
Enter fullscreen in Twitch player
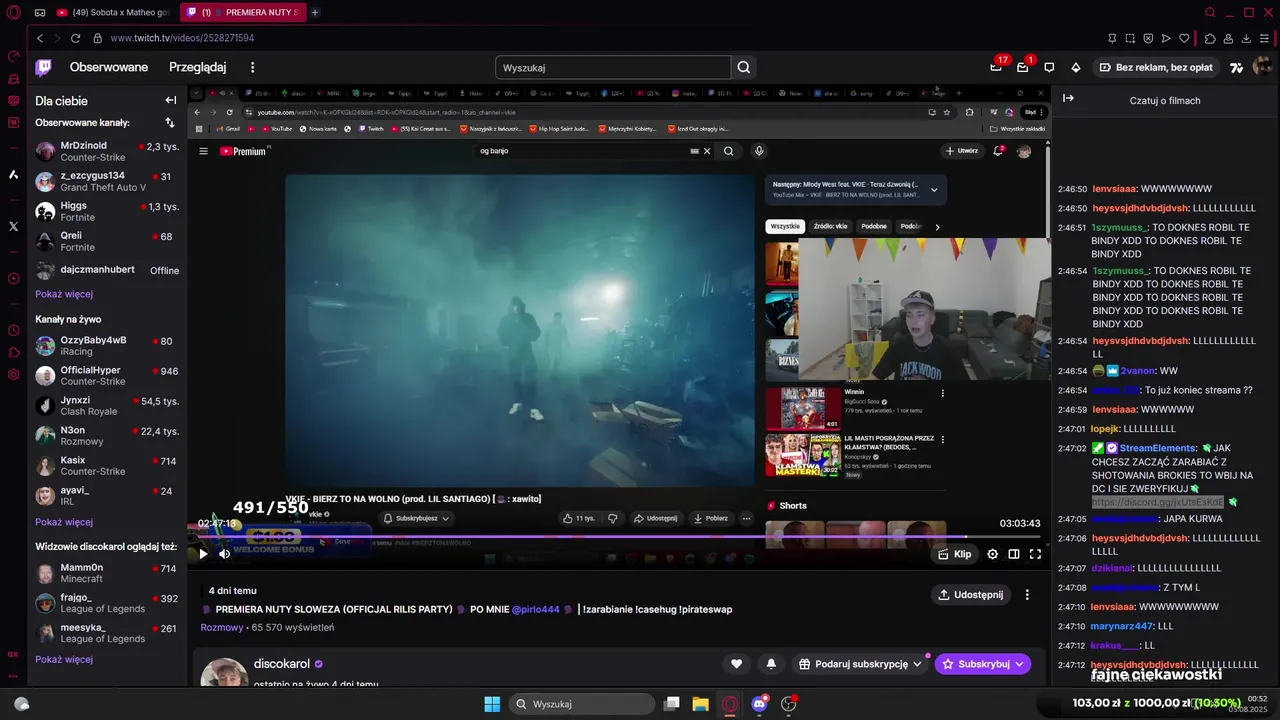coord(1036,554)
